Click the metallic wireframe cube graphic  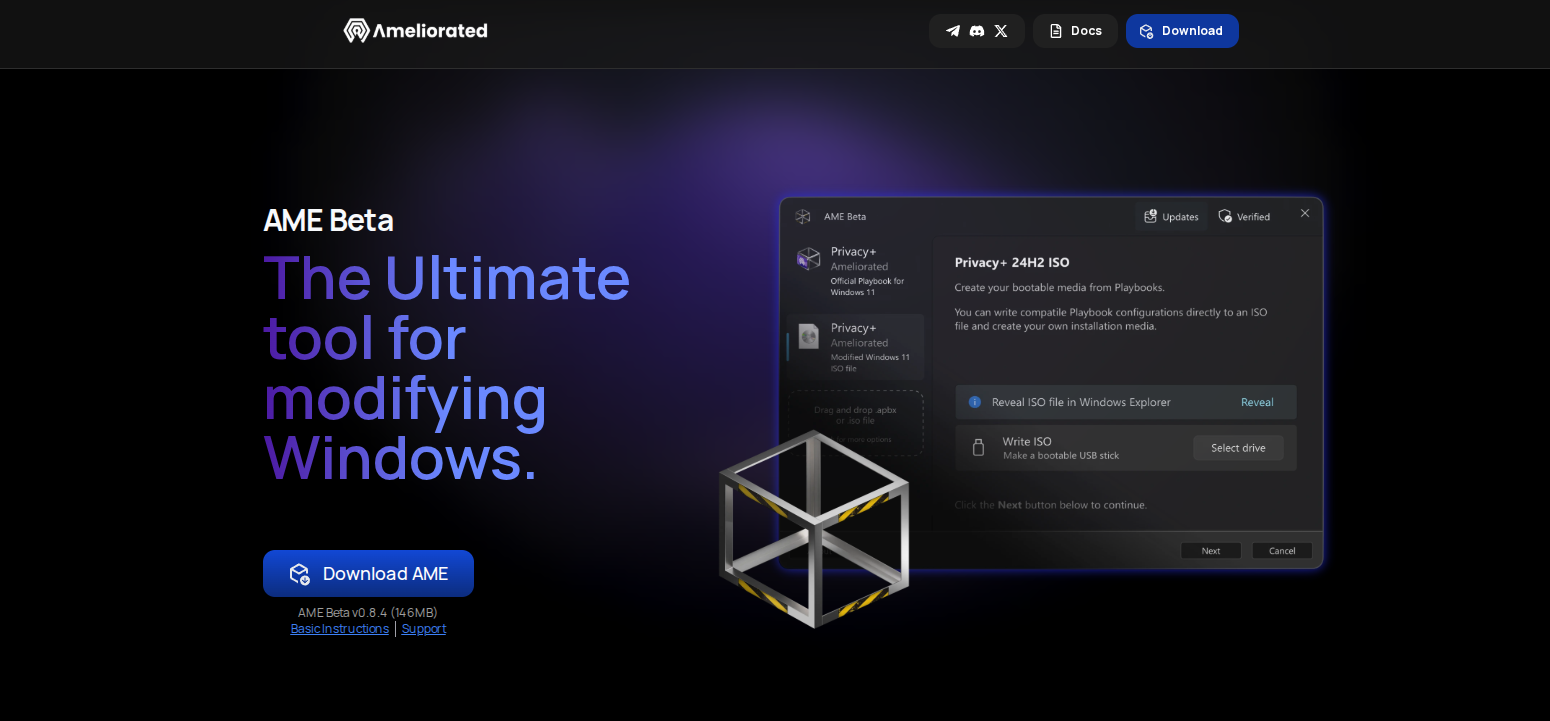click(x=814, y=528)
